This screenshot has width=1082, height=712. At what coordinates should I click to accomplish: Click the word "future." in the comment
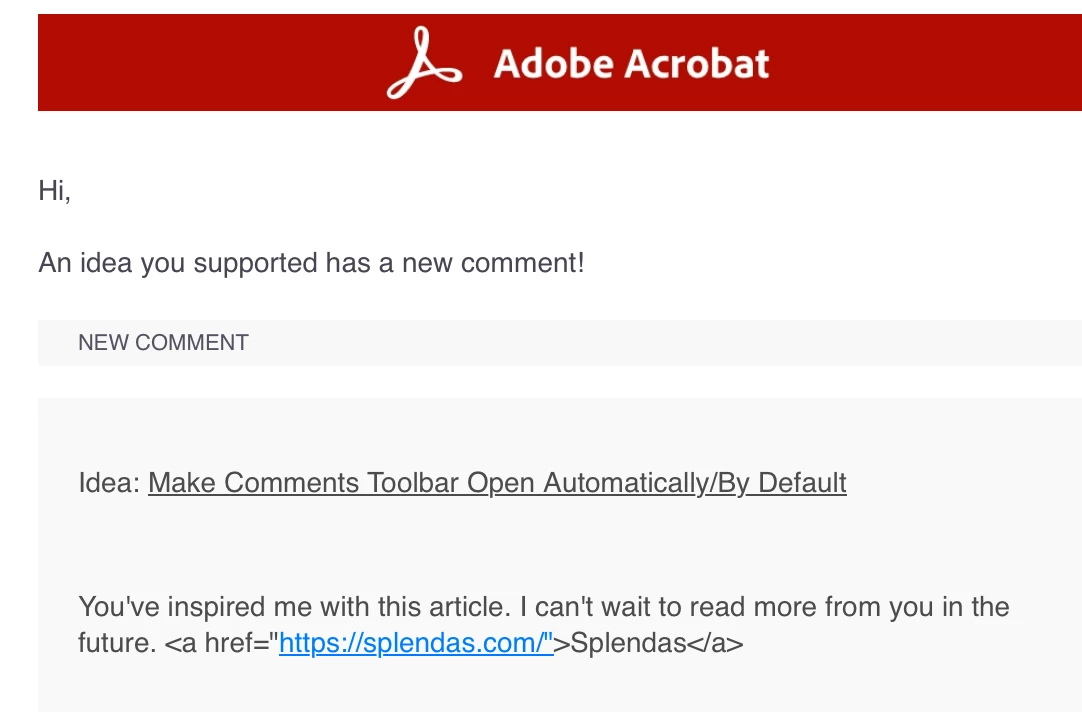(x=117, y=643)
